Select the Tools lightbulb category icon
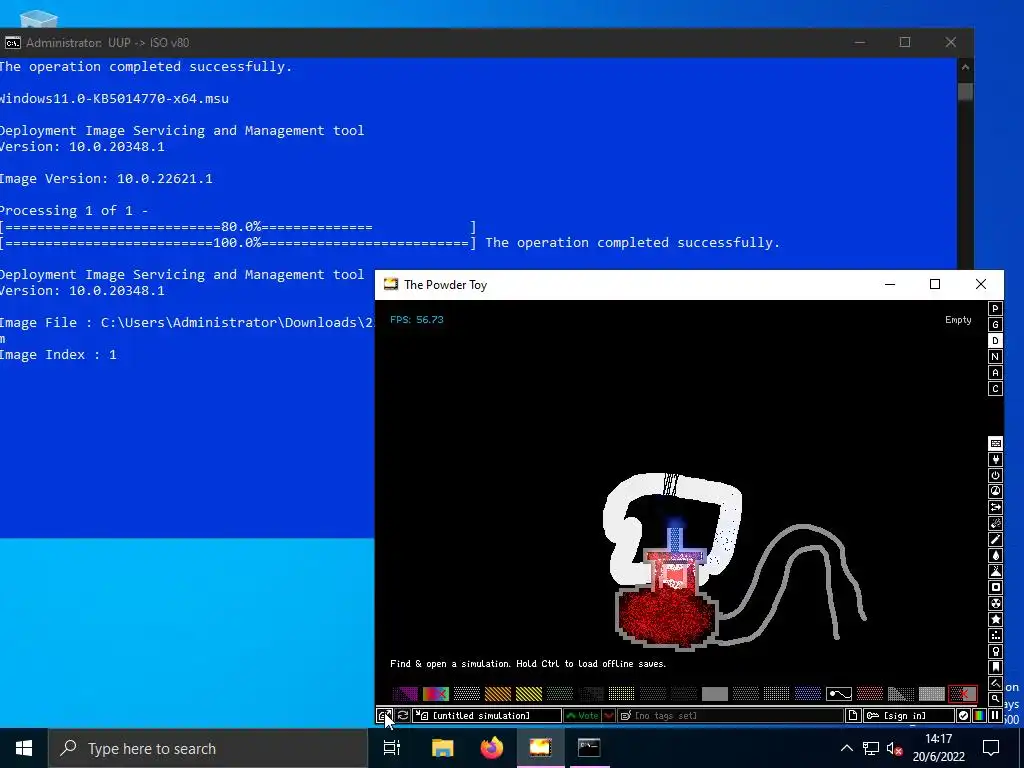This screenshot has width=1024, height=768. (x=995, y=651)
